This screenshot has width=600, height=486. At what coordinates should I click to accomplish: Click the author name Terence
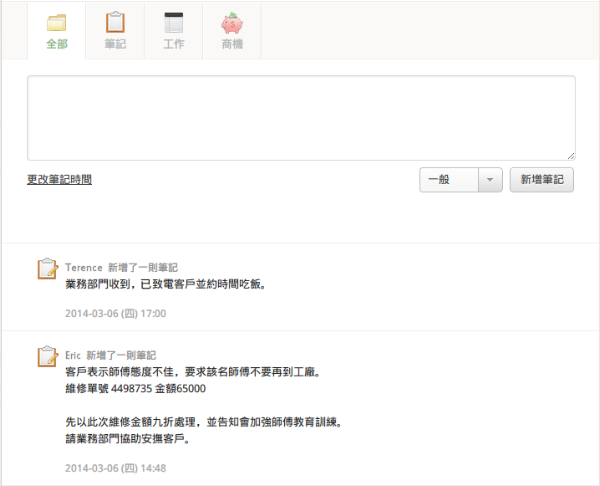(83, 267)
